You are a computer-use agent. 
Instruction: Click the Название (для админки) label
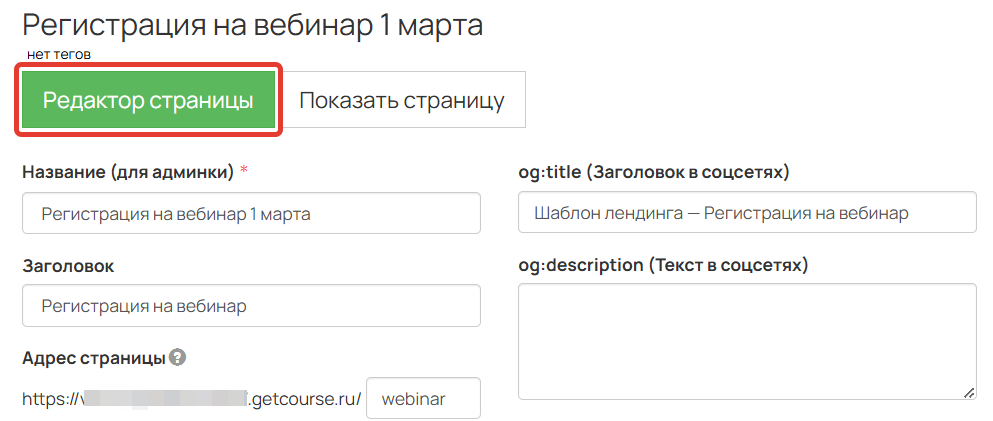(x=128, y=172)
